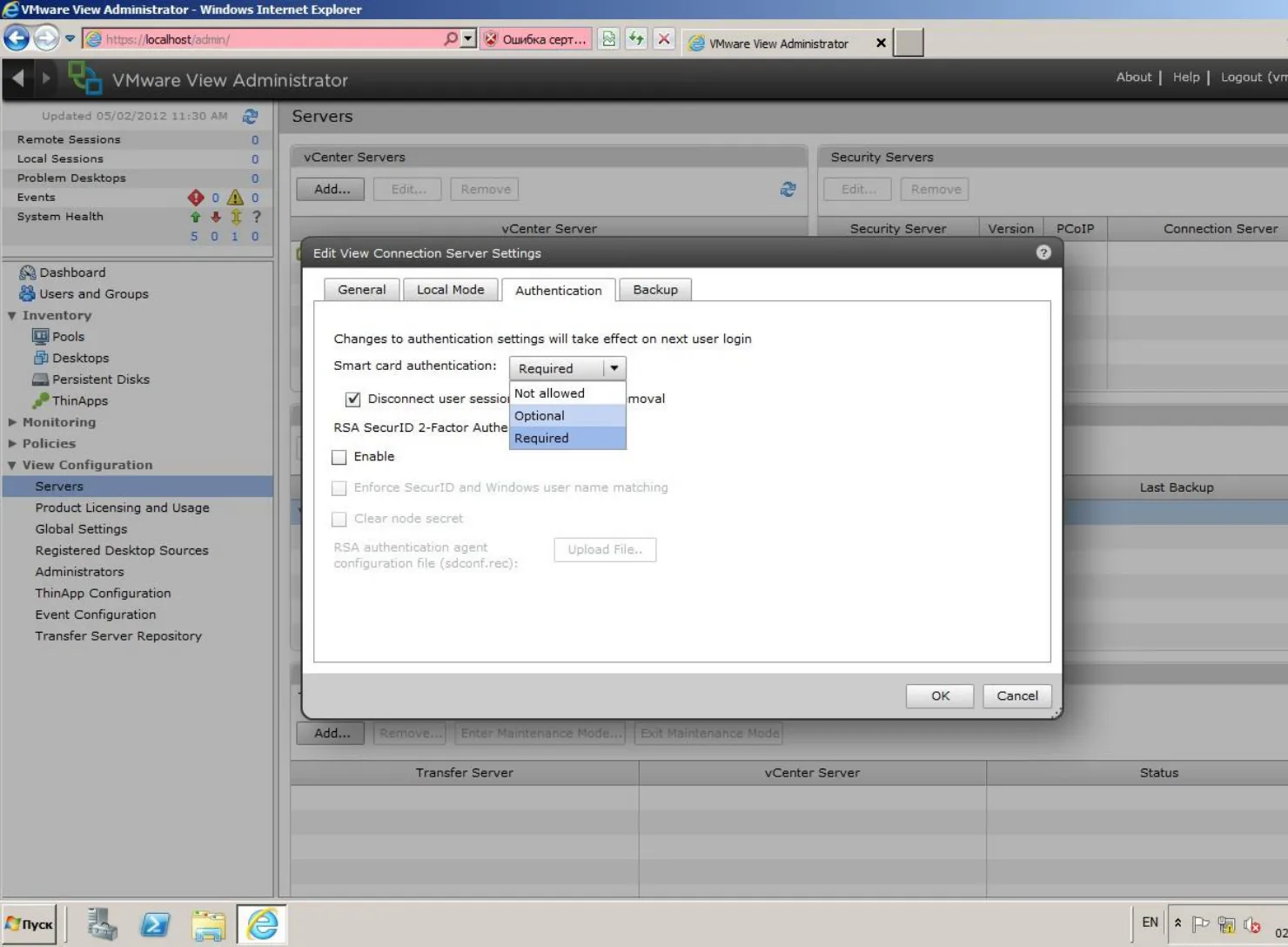Open Users and Groups icon
Screen dimensions: 1288x947
point(27,293)
